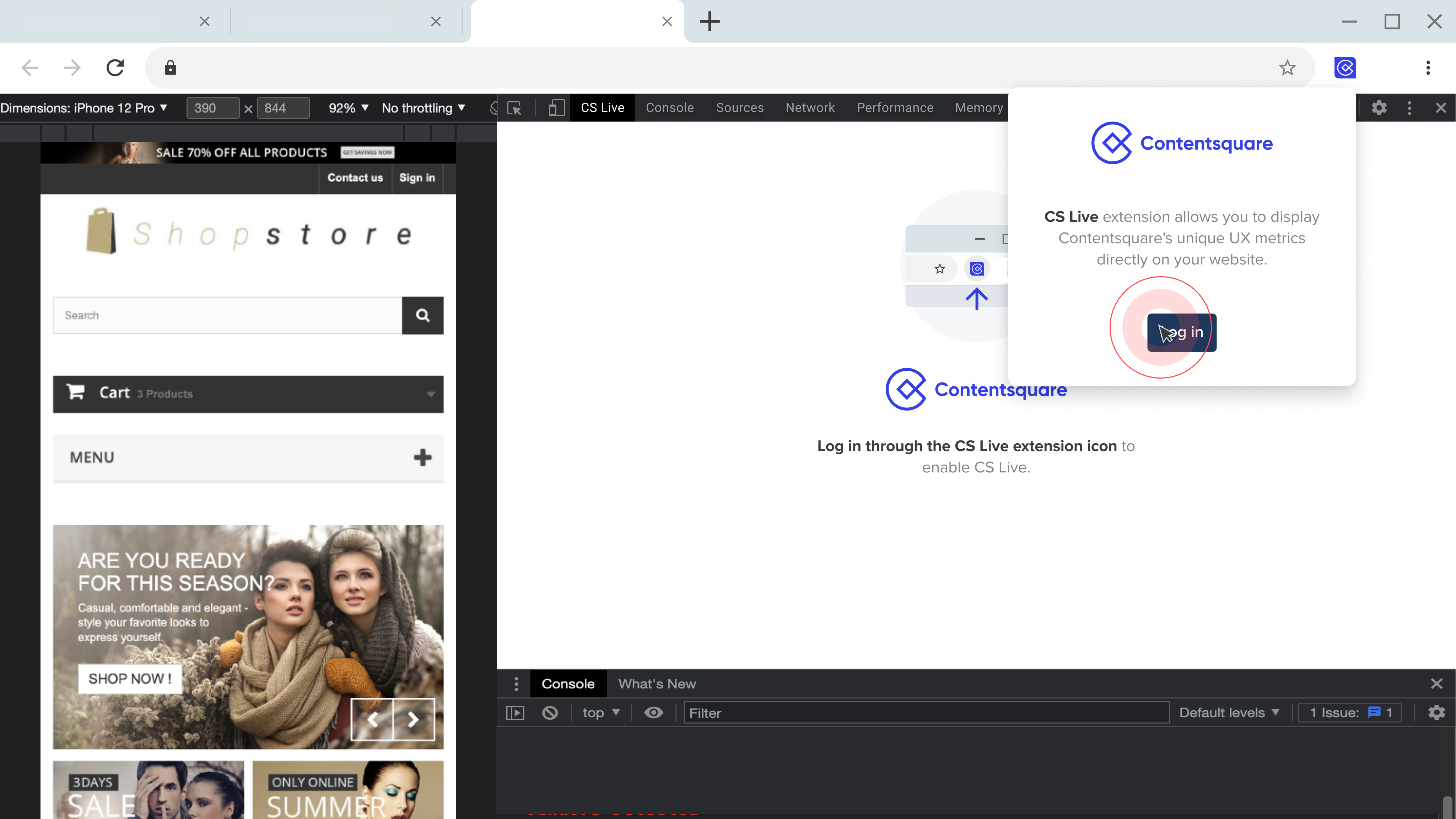1456x819 pixels.
Task: Switch to the Console tab in DevTools
Action: 670,107
